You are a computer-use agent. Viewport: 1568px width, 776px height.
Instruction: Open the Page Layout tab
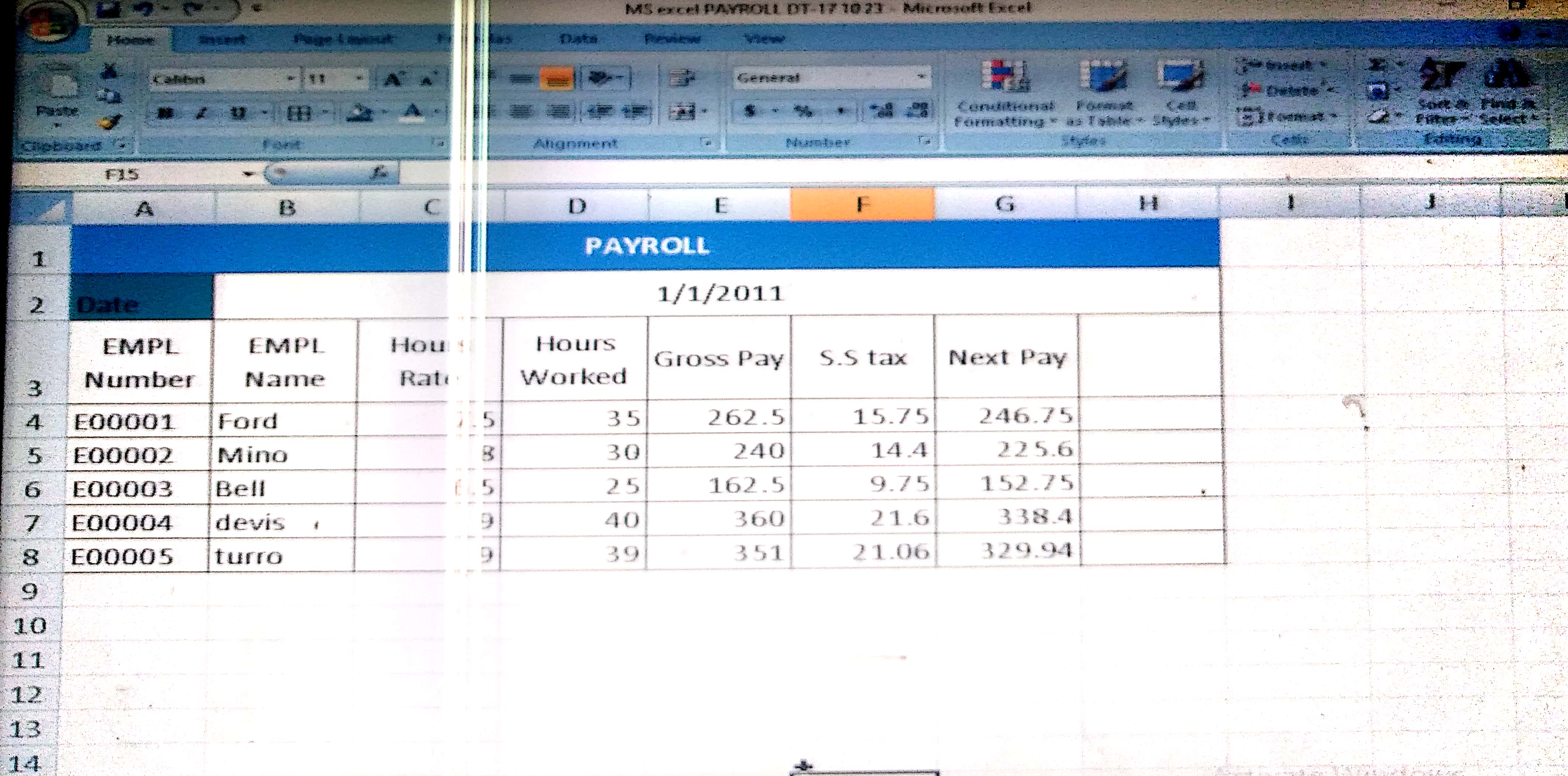coord(343,39)
